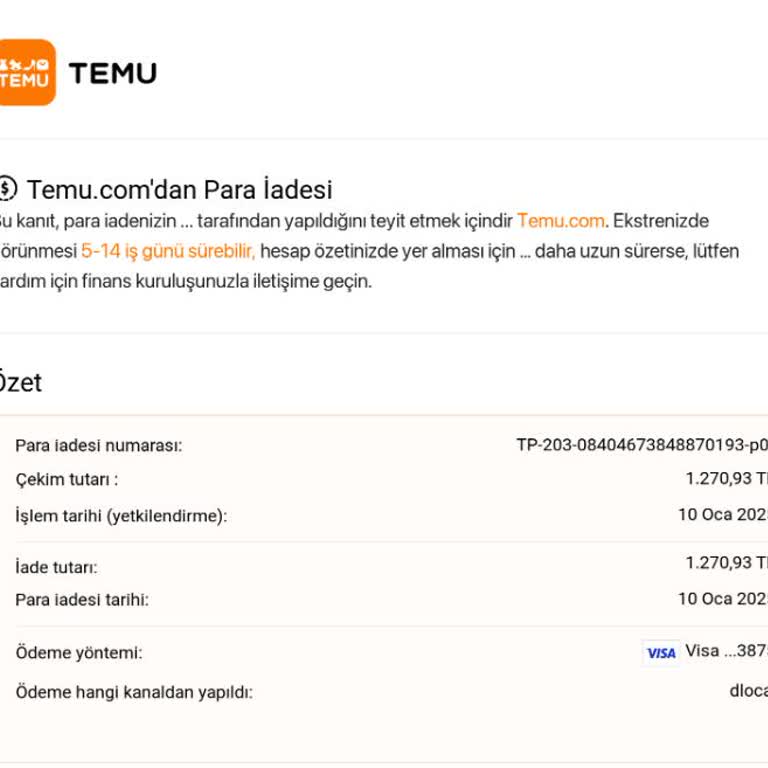Viewport: 768px width, 768px height.
Task: Click the TEMU wordmark text
Action: (112, 73)
